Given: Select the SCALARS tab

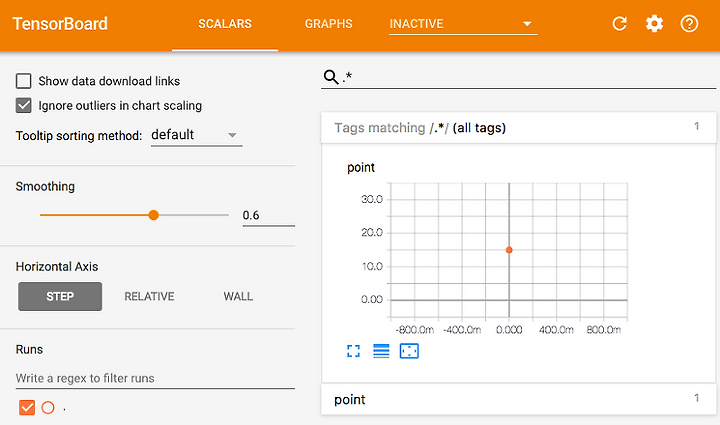Looking at the screenshot, I should [x=225, y=24].
